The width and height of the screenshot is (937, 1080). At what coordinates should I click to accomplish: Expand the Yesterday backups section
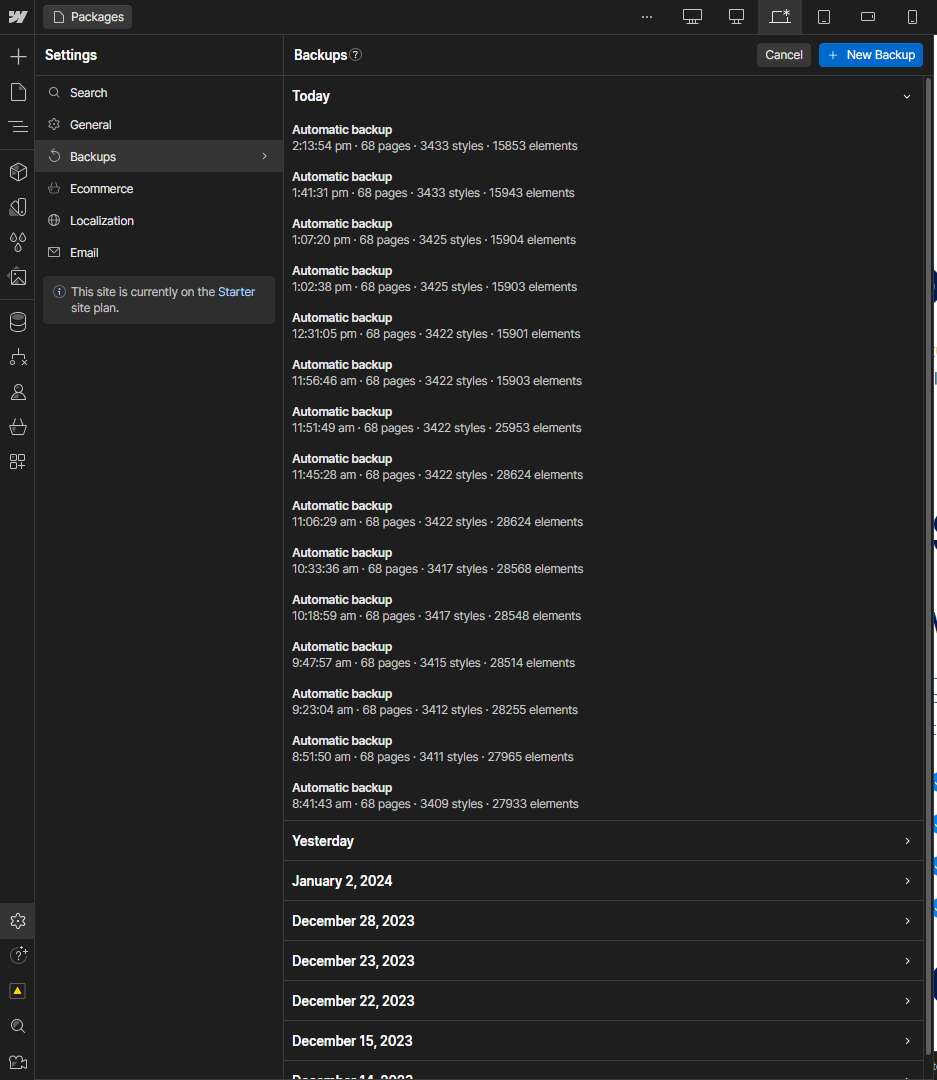click(604, 841)
